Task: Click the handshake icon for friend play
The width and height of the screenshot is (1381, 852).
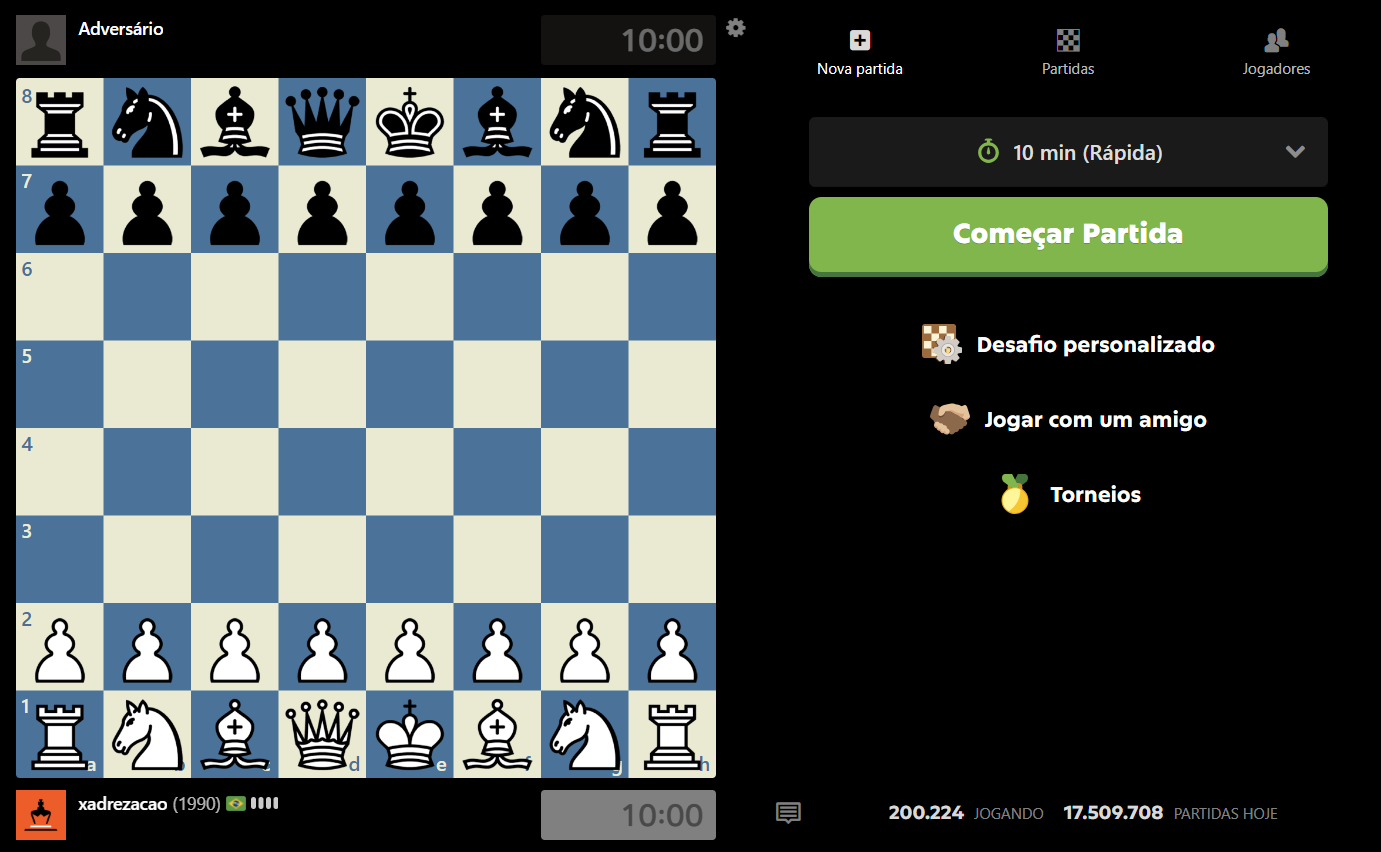Action: click(x=950, y=419)
